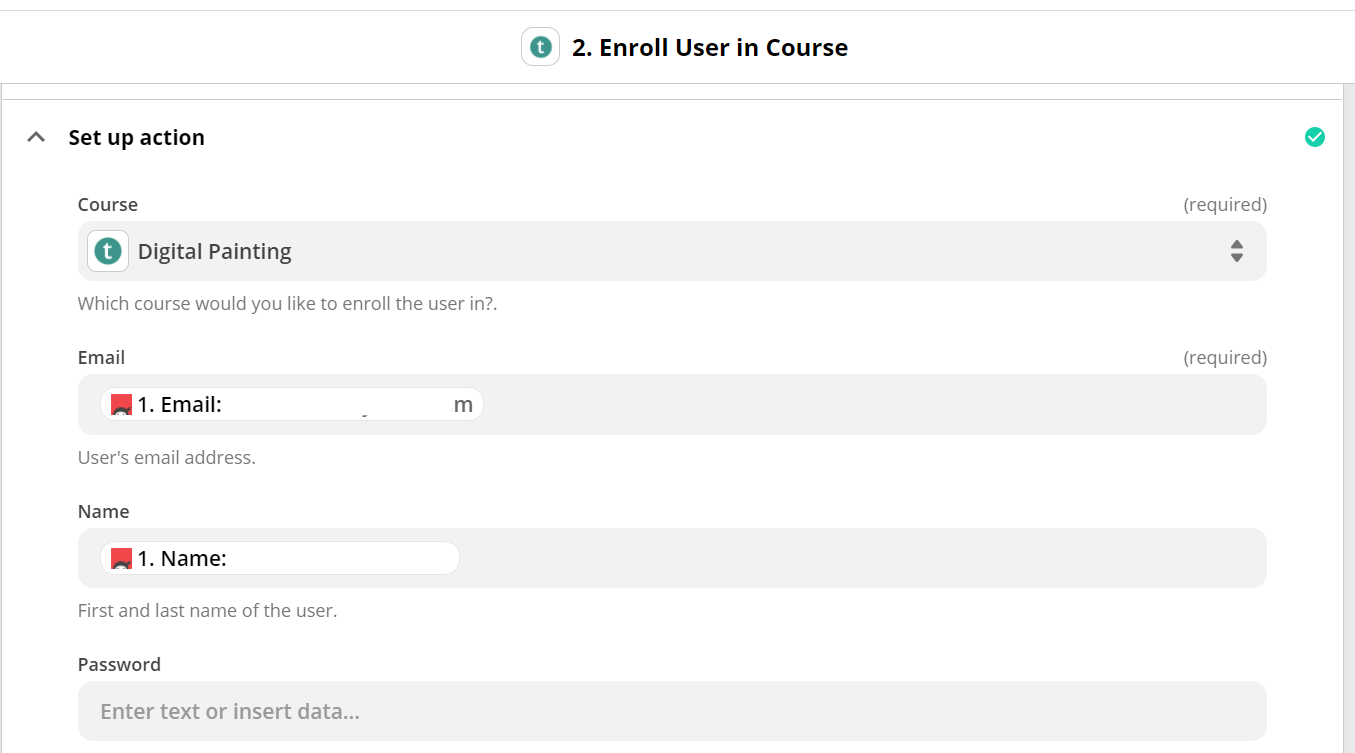Click the Teachable icon in the step header

(x=540, y=47)
